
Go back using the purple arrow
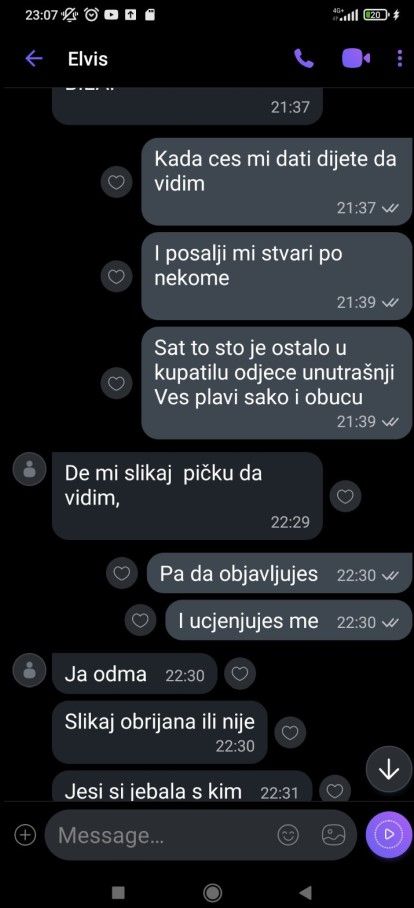tap(34, 58)
